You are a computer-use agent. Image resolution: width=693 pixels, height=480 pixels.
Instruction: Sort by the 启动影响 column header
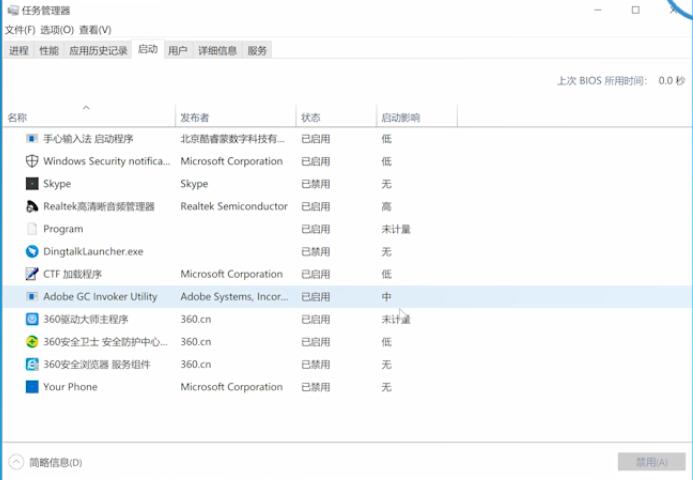[417, 116]
